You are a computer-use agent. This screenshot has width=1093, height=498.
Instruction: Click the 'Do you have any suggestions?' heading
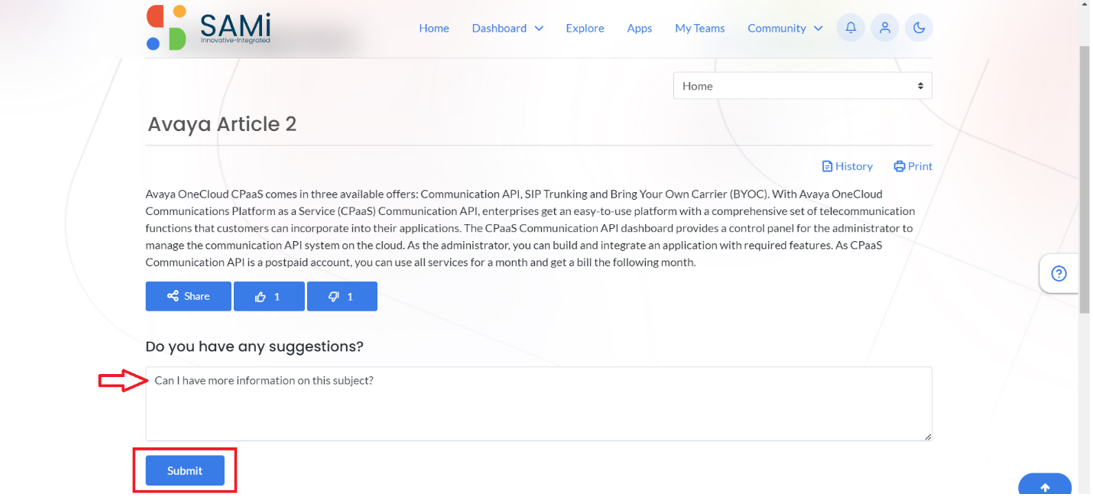coord(254,347)
